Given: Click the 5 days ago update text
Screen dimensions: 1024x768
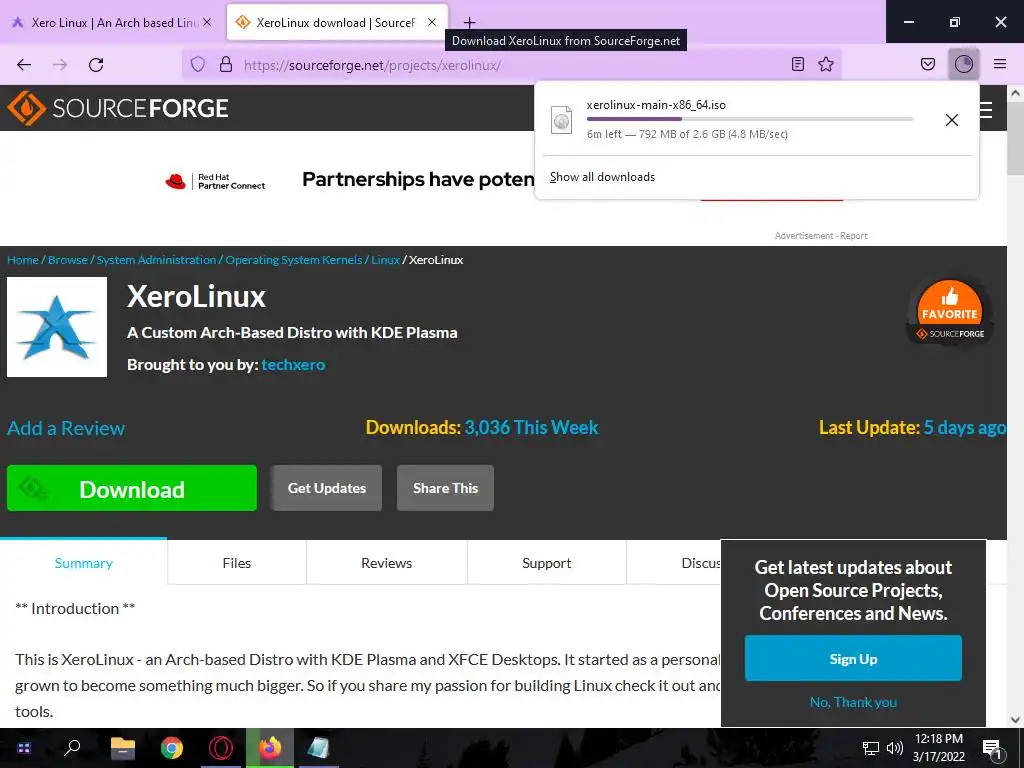Looking at the screenshot, I should pyautogui.click(x=965, y=427).
